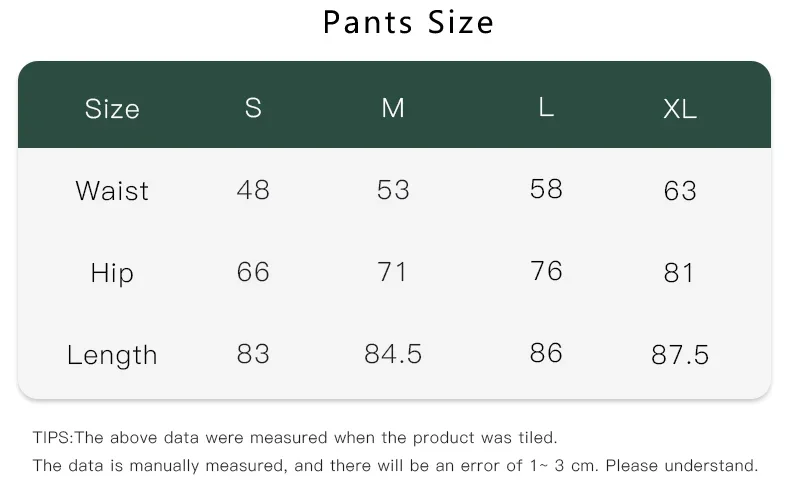Select the Size header cell
The image size is (790, 482).
coord(112,109)
